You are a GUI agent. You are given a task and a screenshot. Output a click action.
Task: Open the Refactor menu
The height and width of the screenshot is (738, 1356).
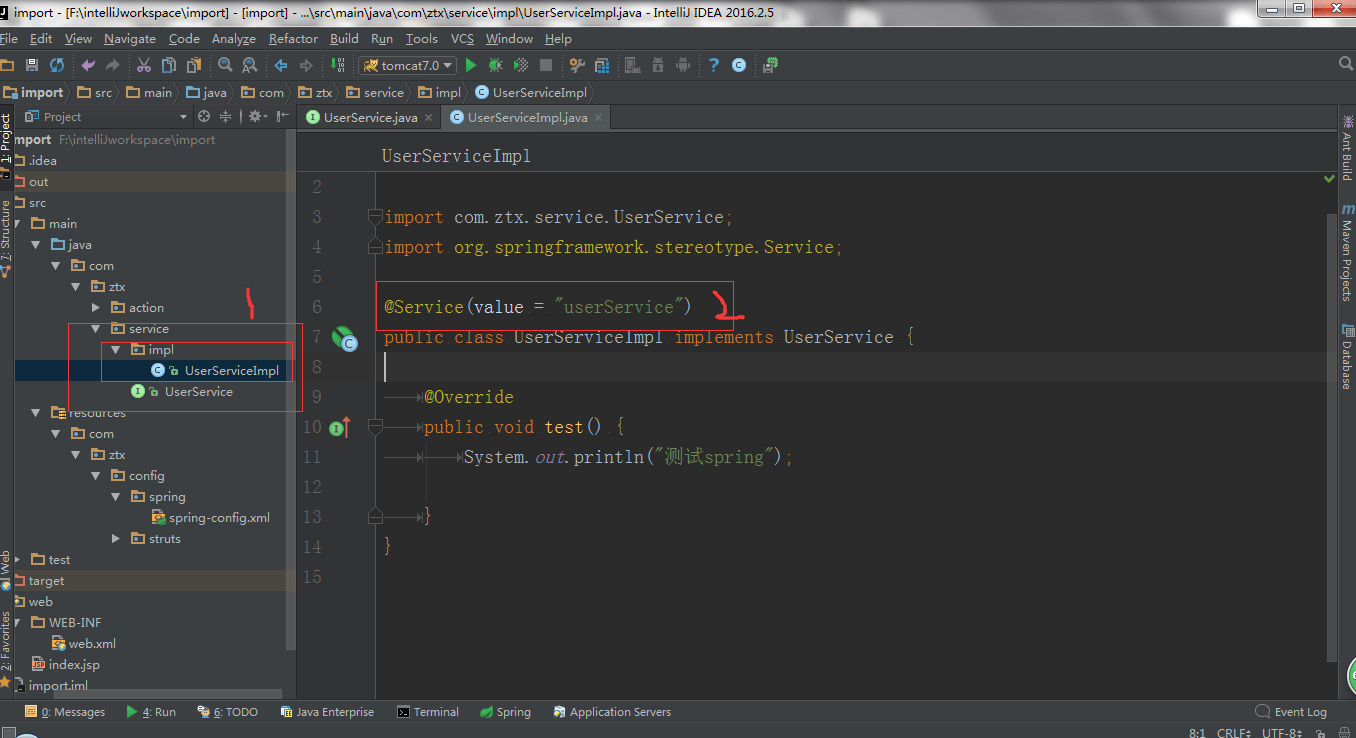(x=293, y=39)
